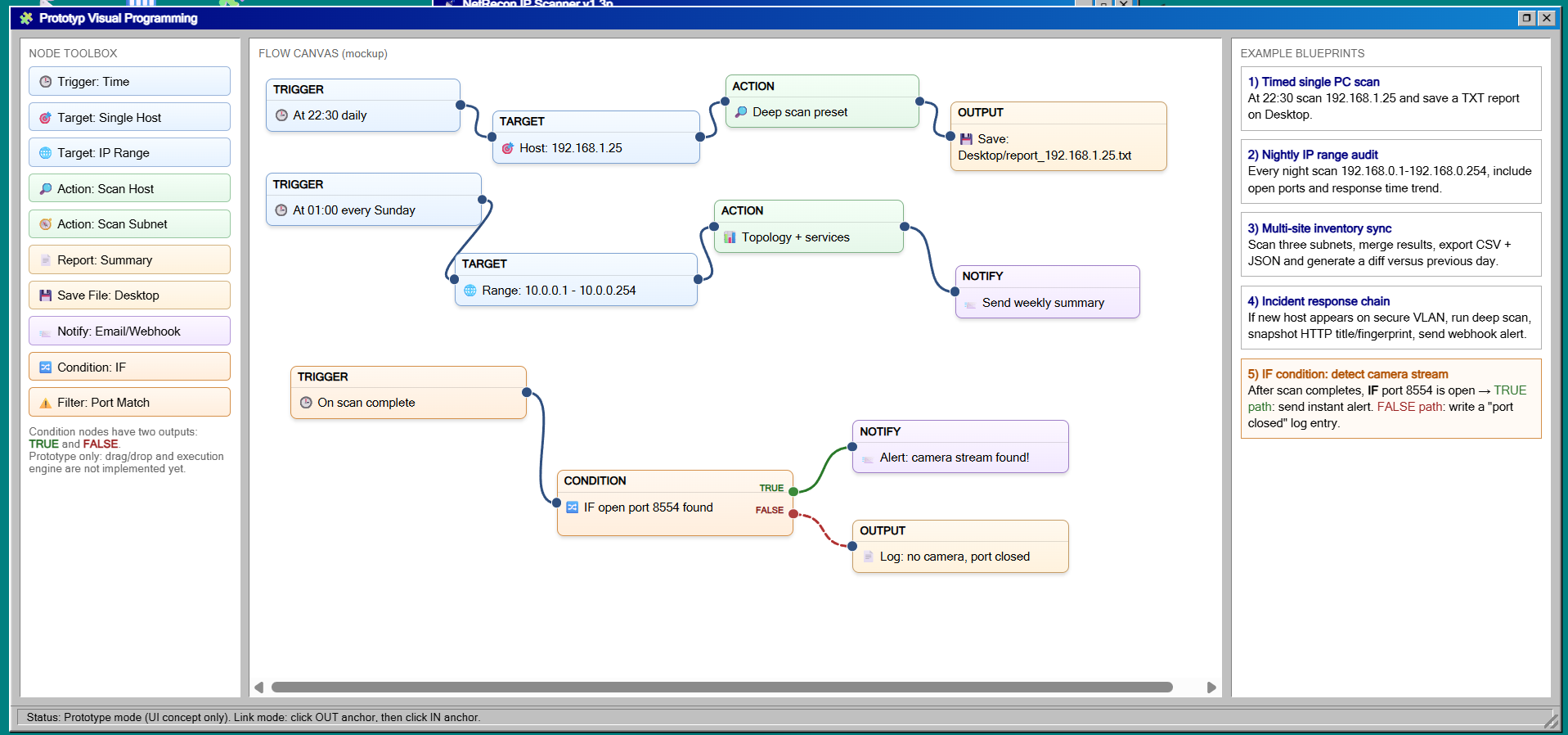The image size is (1568, 735).
Task: Click the canvas scroll right arrow
Action: click(1211, 688)
